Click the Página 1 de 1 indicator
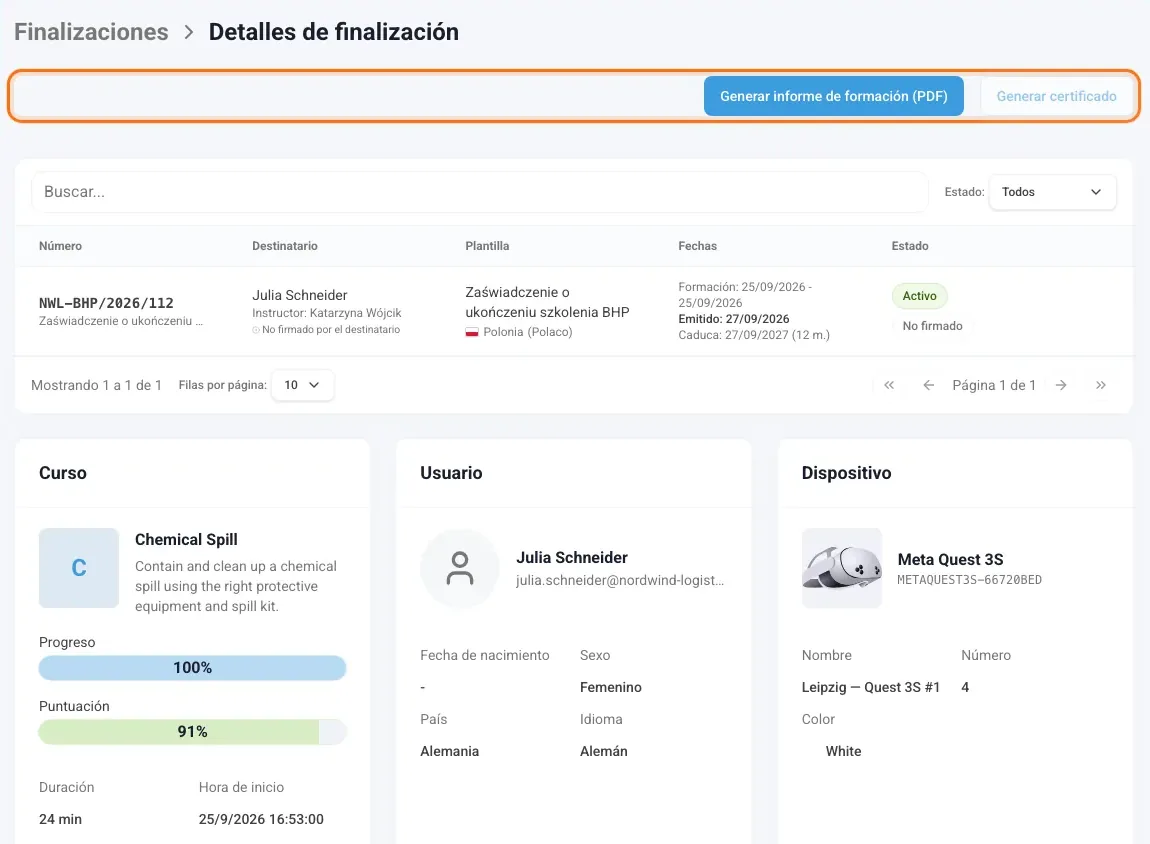Viewport: 1150px width, 844px height. [x=994, y=385]
